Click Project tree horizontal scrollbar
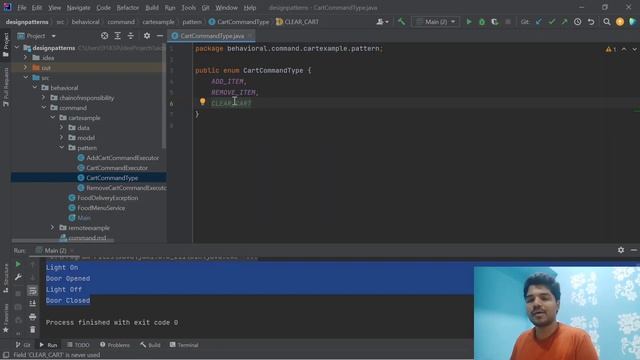The height and width of the screenshot is (360, 640). 62,241
